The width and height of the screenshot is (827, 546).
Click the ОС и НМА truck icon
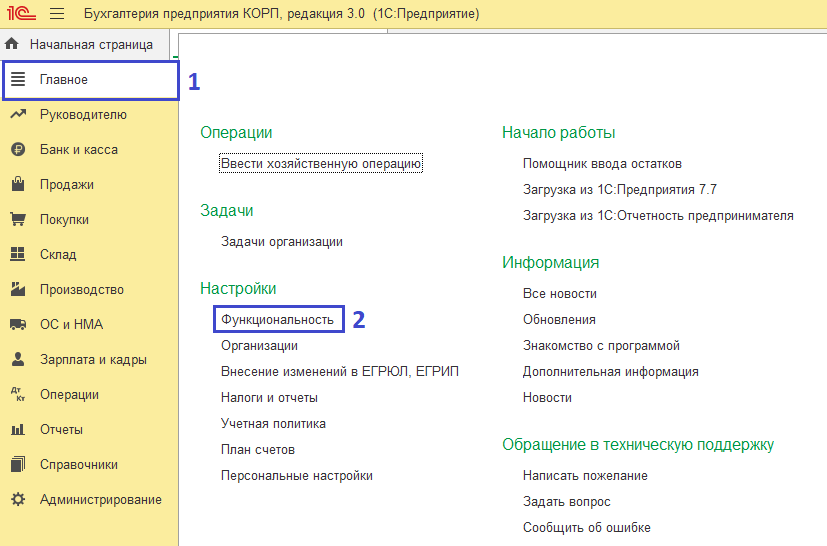pos(17,324)
